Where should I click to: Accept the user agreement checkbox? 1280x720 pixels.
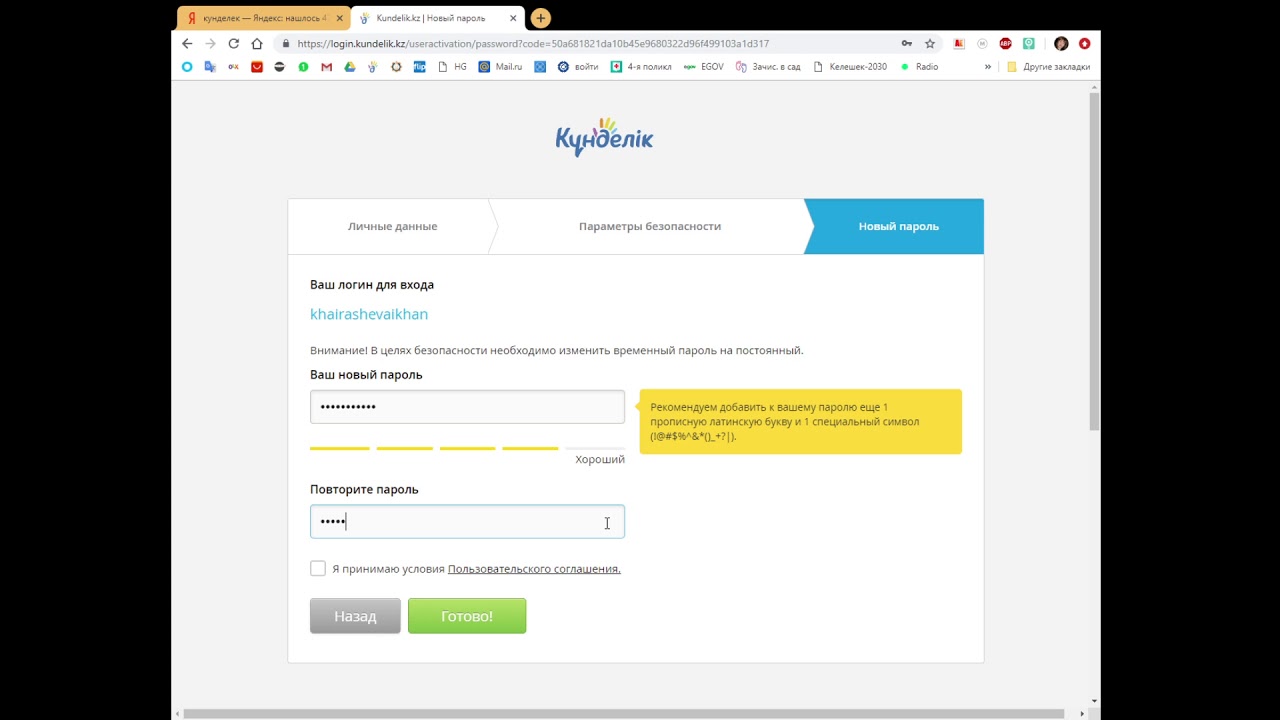coord(318,568)
